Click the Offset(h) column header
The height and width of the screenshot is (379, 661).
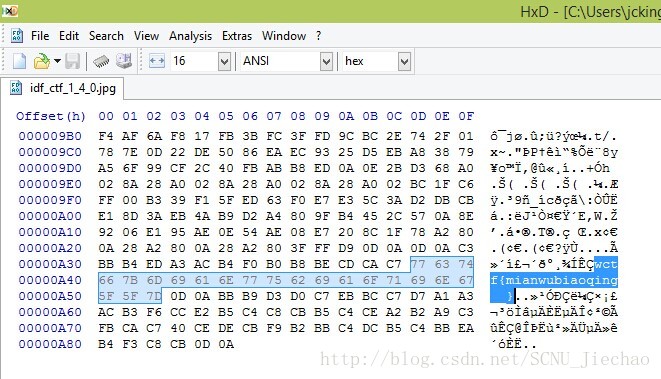point(51,116)
